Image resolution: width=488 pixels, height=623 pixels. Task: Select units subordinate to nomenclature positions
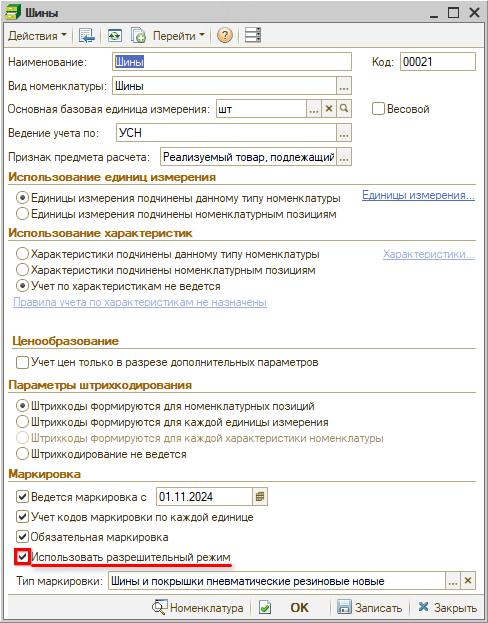coord(23,214)
